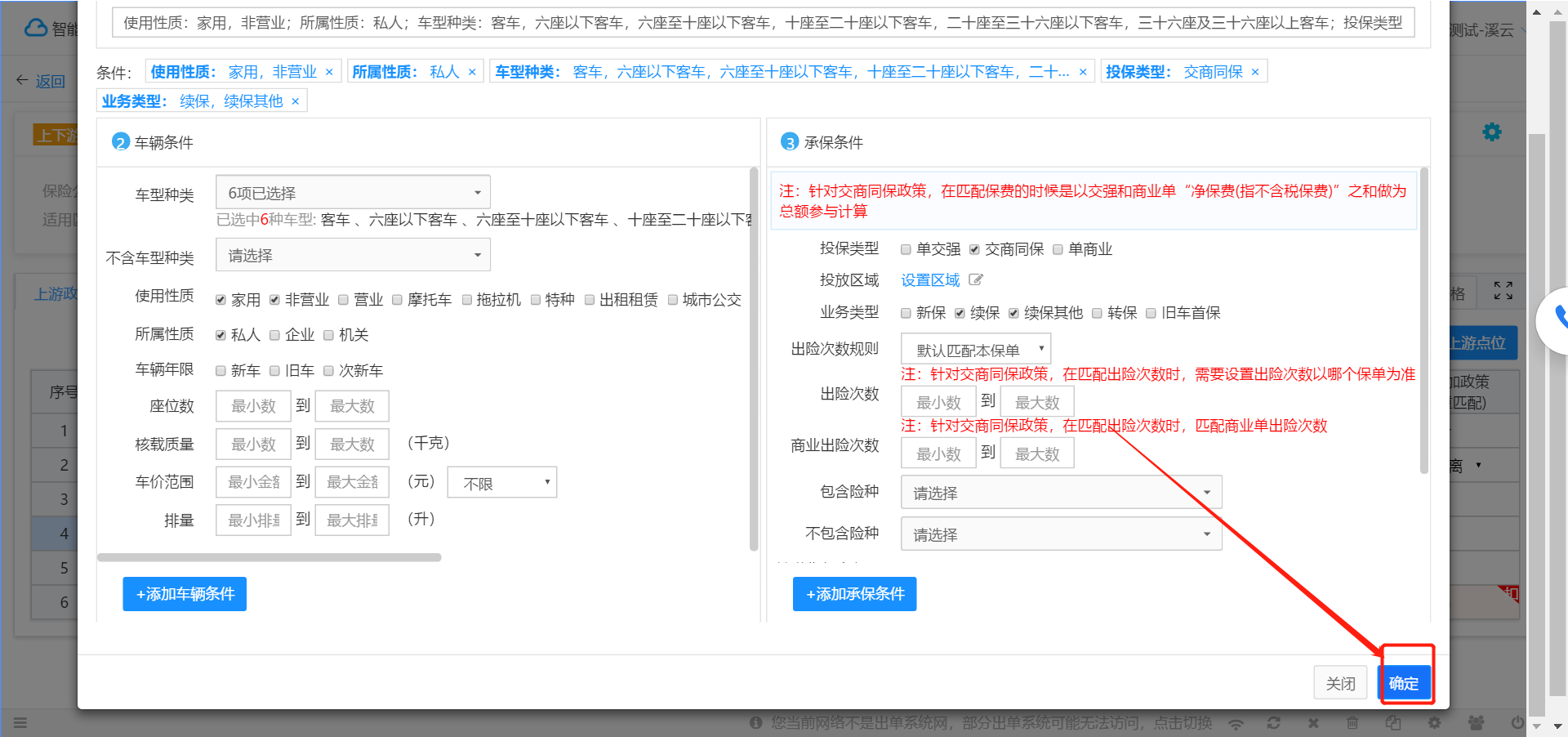Check the 新车 vehicle age checkbox
The height and width of the screenshot is (737, 1568).
(220, 371)
